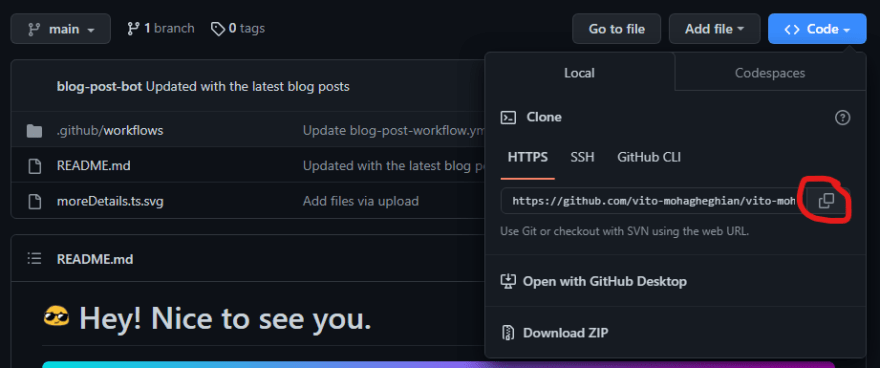Open commit 'Updated with the latest blog posts' at top

point(248,87)
